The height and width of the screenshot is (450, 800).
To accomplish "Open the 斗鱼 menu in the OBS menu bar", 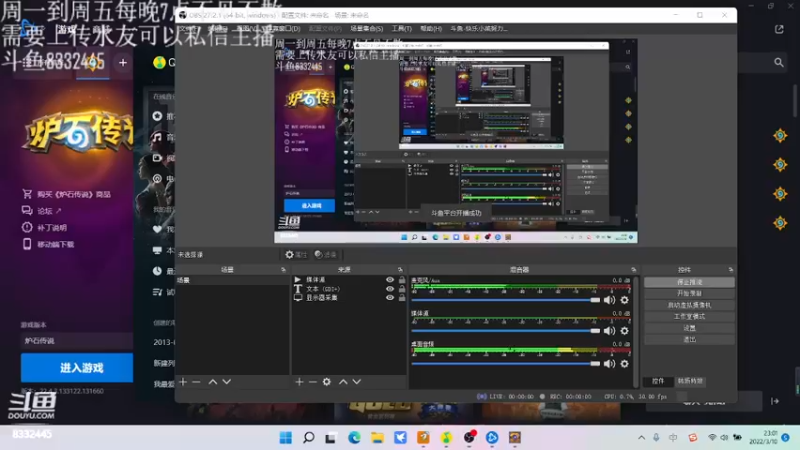I will (x=479, y=29).
